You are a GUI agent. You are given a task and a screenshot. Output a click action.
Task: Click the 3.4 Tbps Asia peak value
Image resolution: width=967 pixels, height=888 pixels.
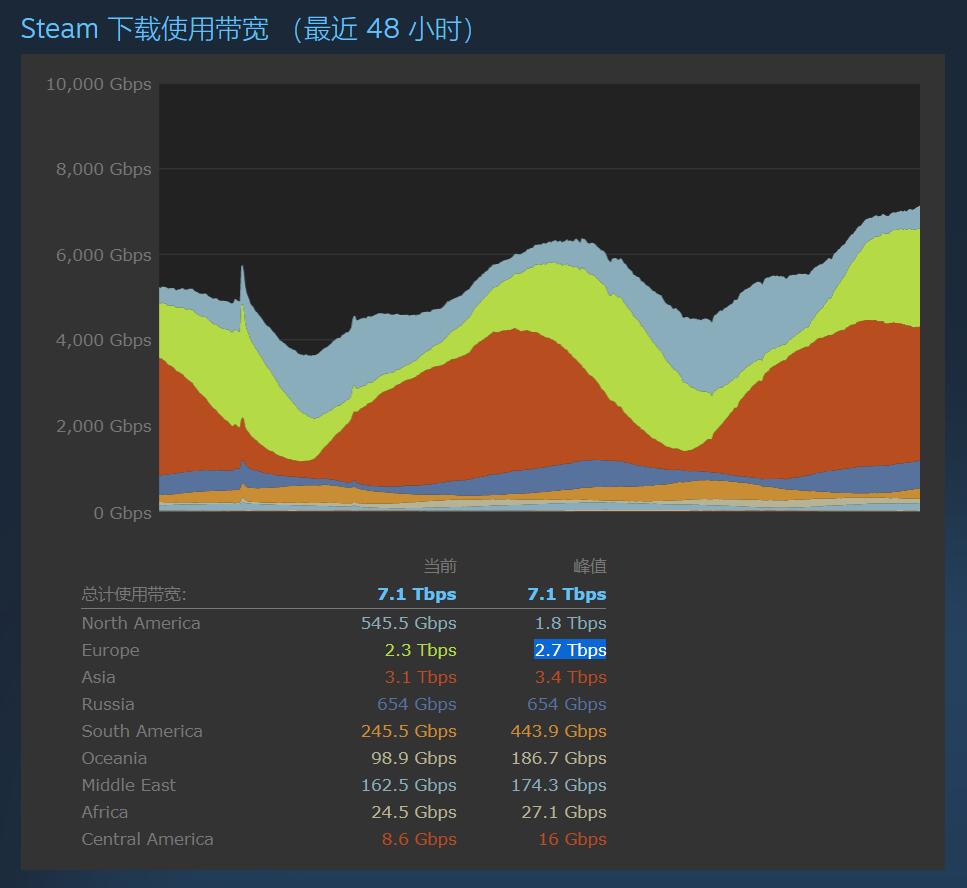(570, 677)
